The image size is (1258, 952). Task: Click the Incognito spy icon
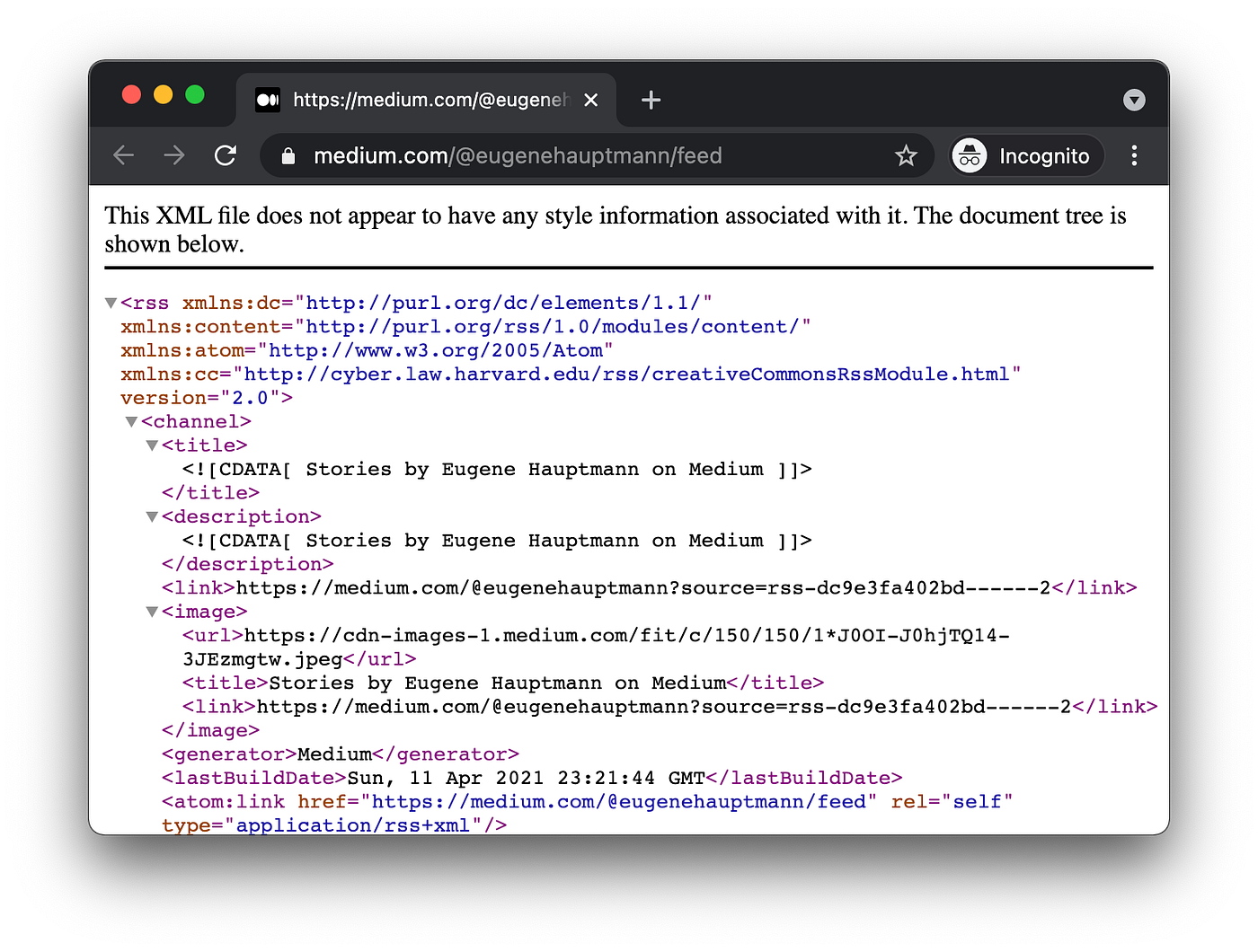point(969,155)
